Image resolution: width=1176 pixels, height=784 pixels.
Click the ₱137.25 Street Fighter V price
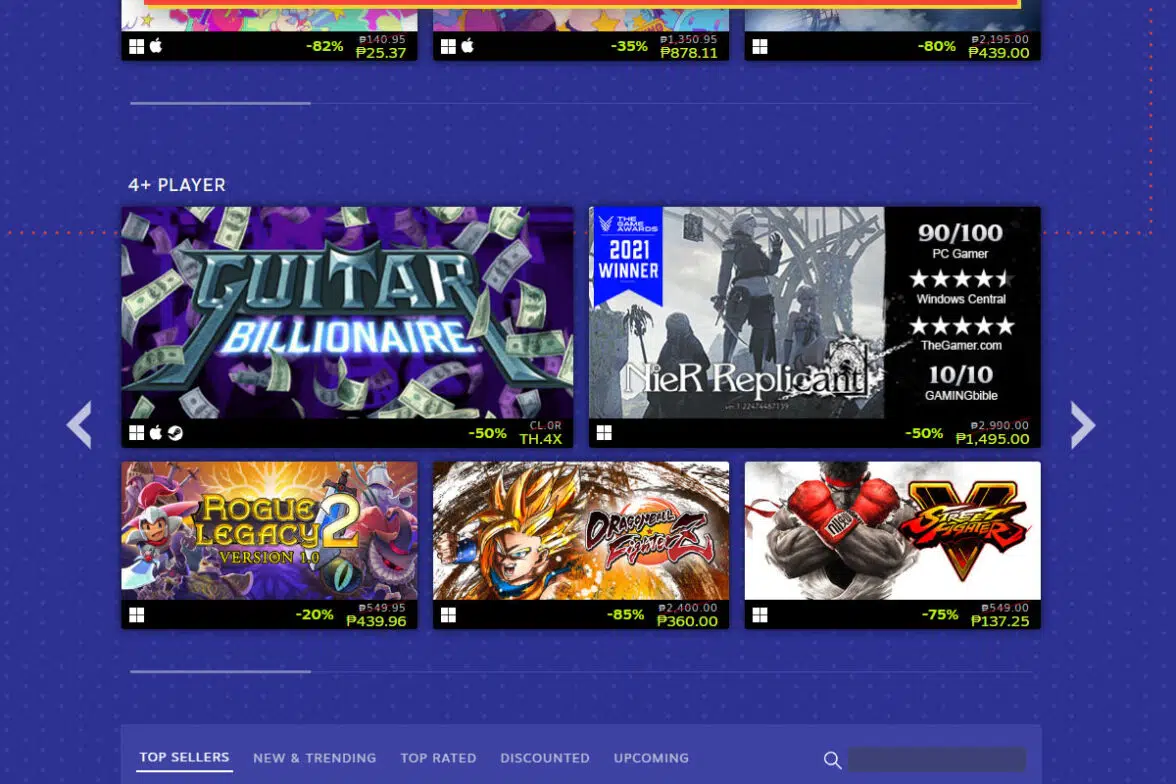[x=1000, y=621]
